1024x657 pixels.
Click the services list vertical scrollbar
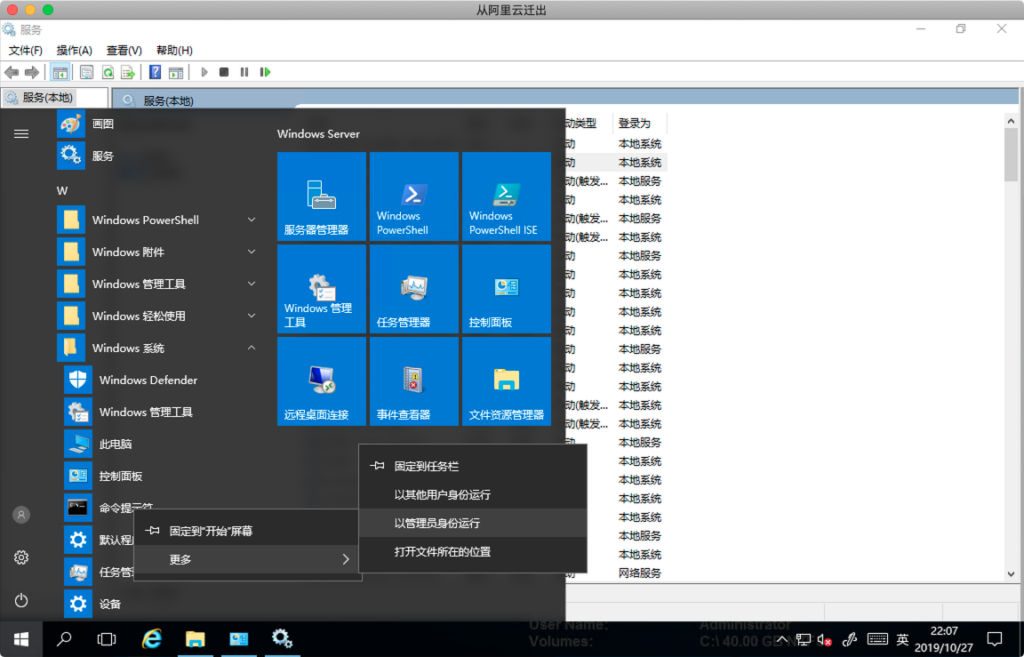point(1011,340)
